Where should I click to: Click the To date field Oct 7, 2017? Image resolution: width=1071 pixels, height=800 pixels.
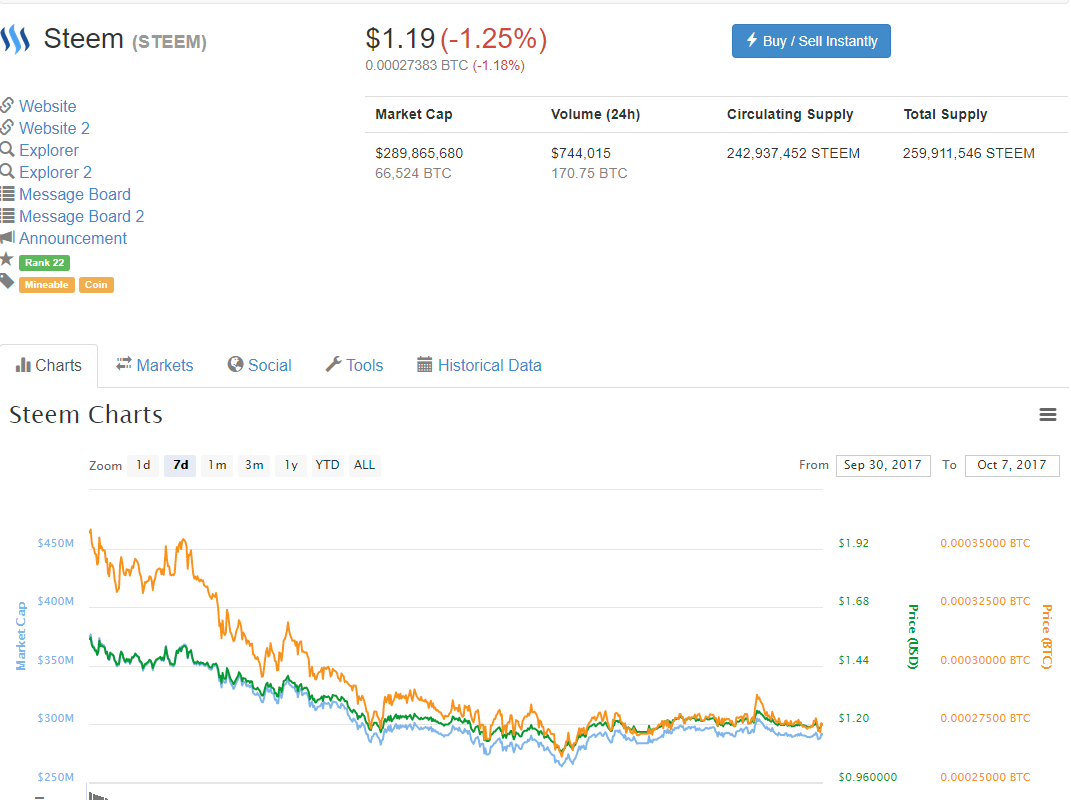pyautogui.click(x=1012, y=465)
